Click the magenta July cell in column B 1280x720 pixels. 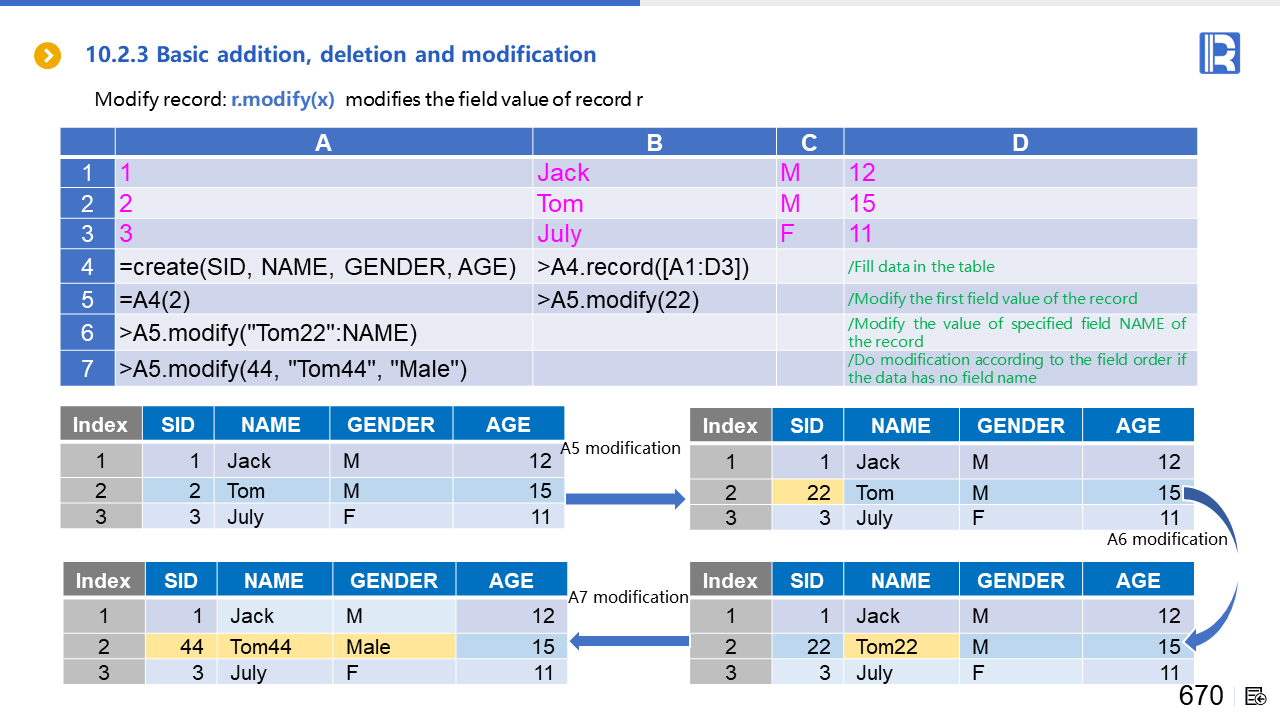click(x=559, y=234)
